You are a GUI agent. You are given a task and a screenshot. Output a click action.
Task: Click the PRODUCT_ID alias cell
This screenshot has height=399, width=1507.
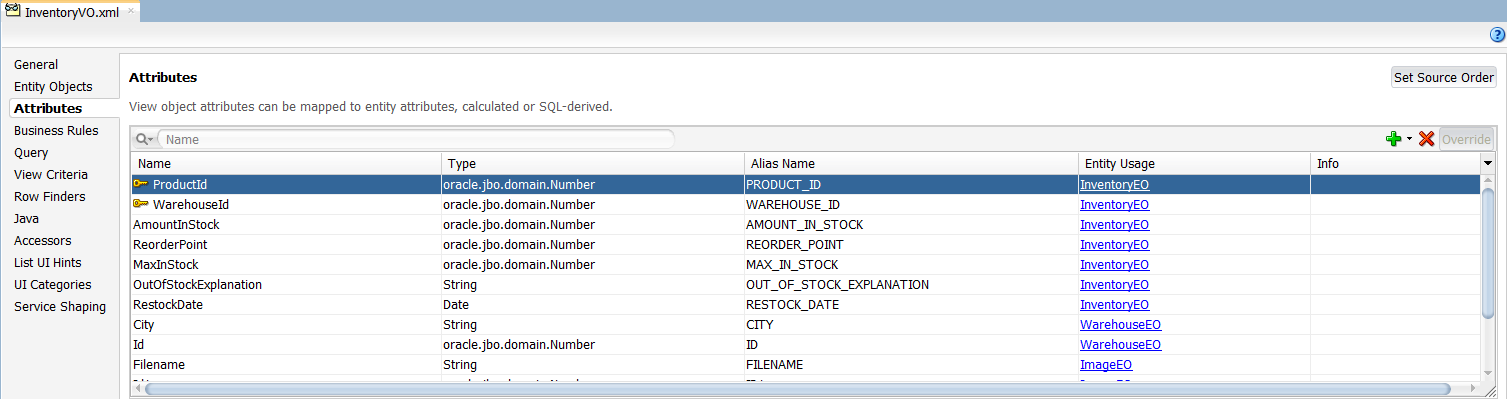coord(910,184)
